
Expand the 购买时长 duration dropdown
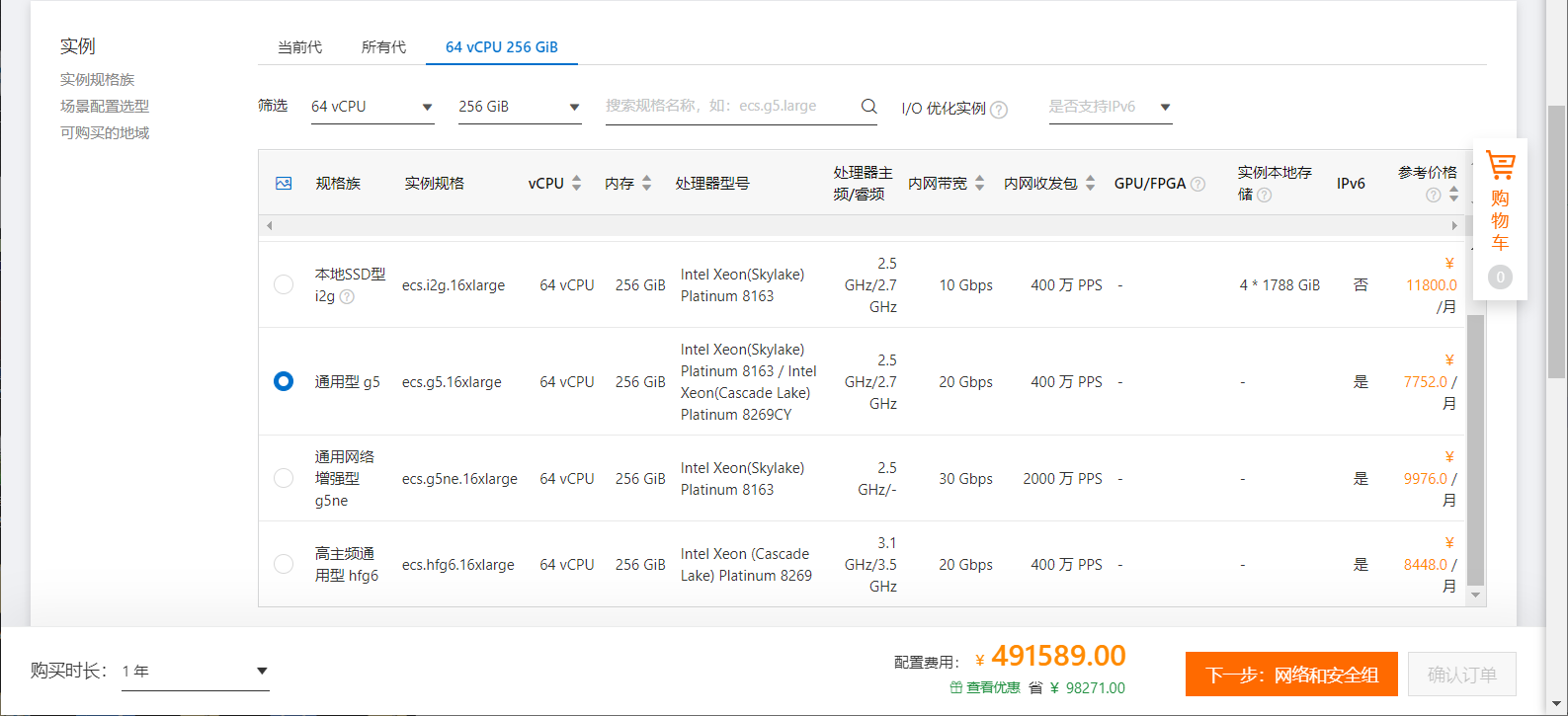point(196,672)
